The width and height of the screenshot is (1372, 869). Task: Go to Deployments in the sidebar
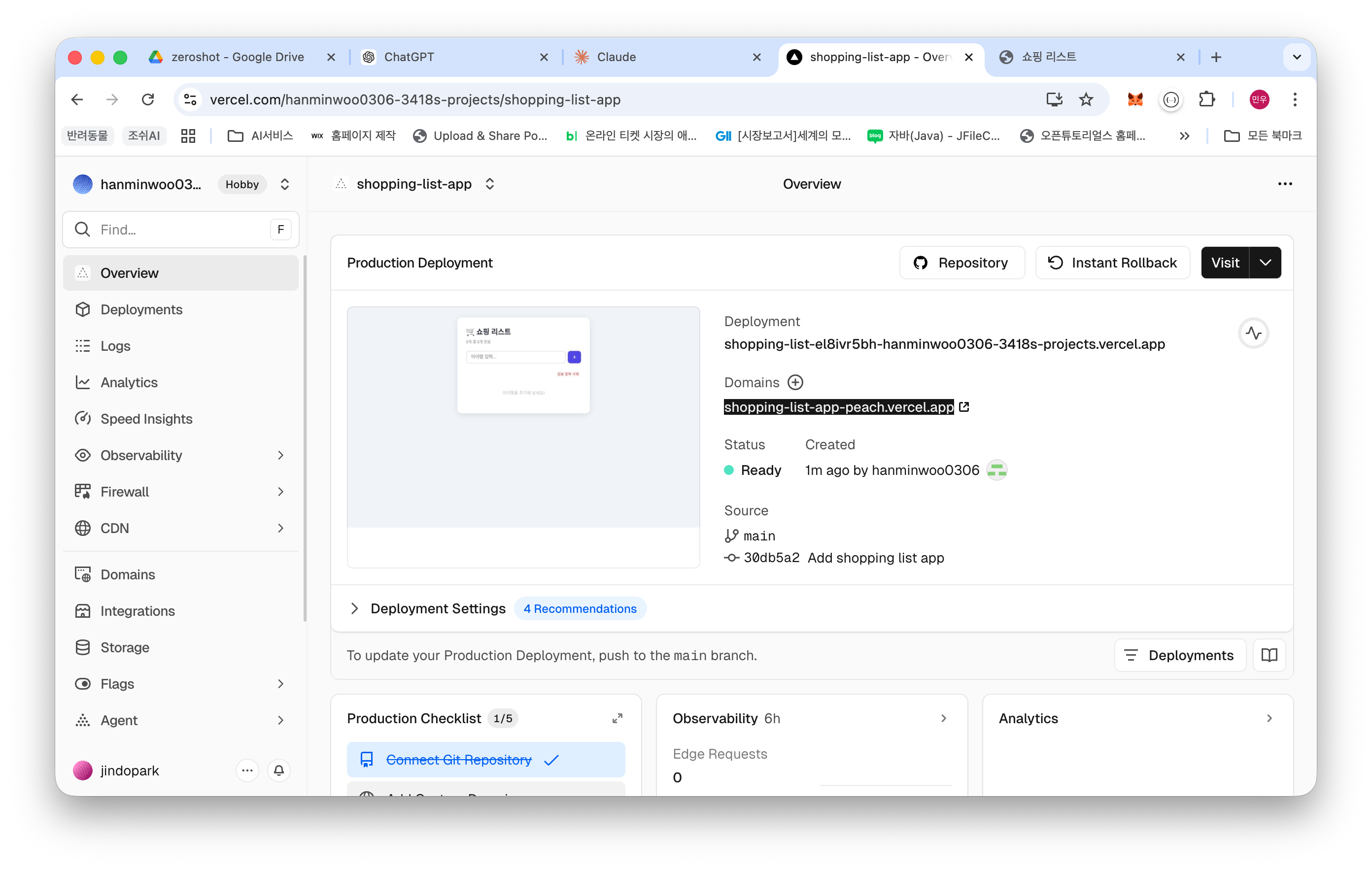click(180, 309)
